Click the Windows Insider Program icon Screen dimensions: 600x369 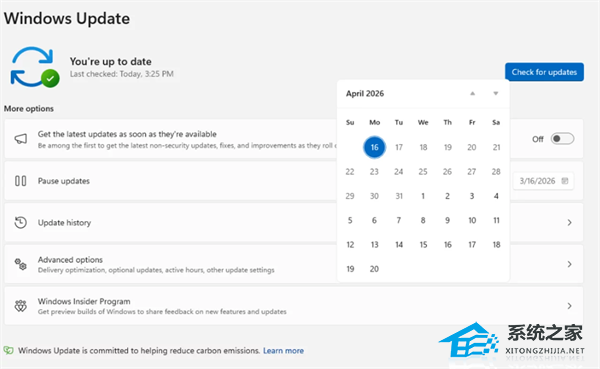(x=21, y=306)
